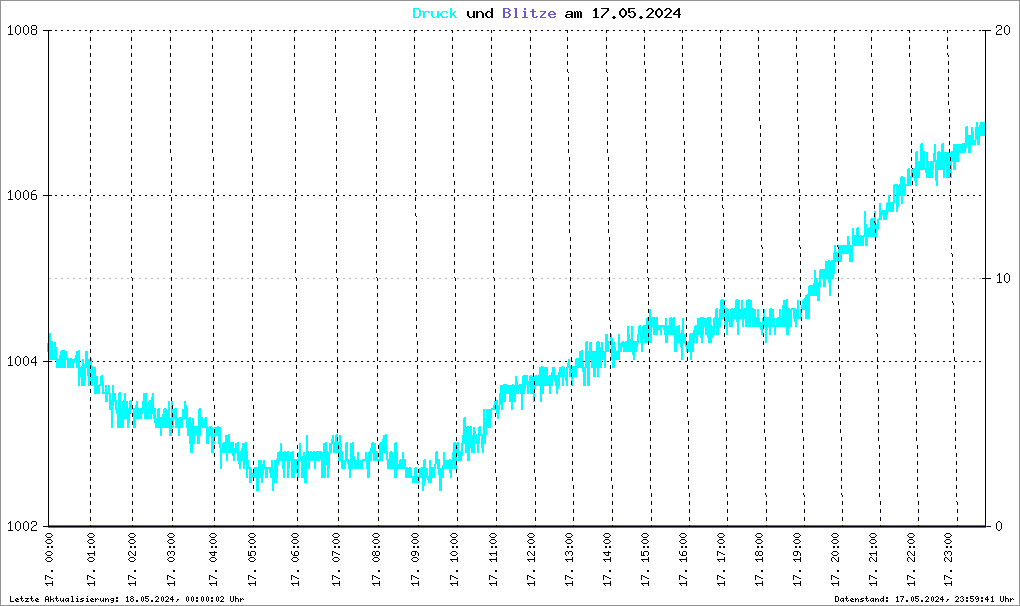Click the '17. 20:00' time axis label
Screen dimensions: 1020x606
point(835,560)
